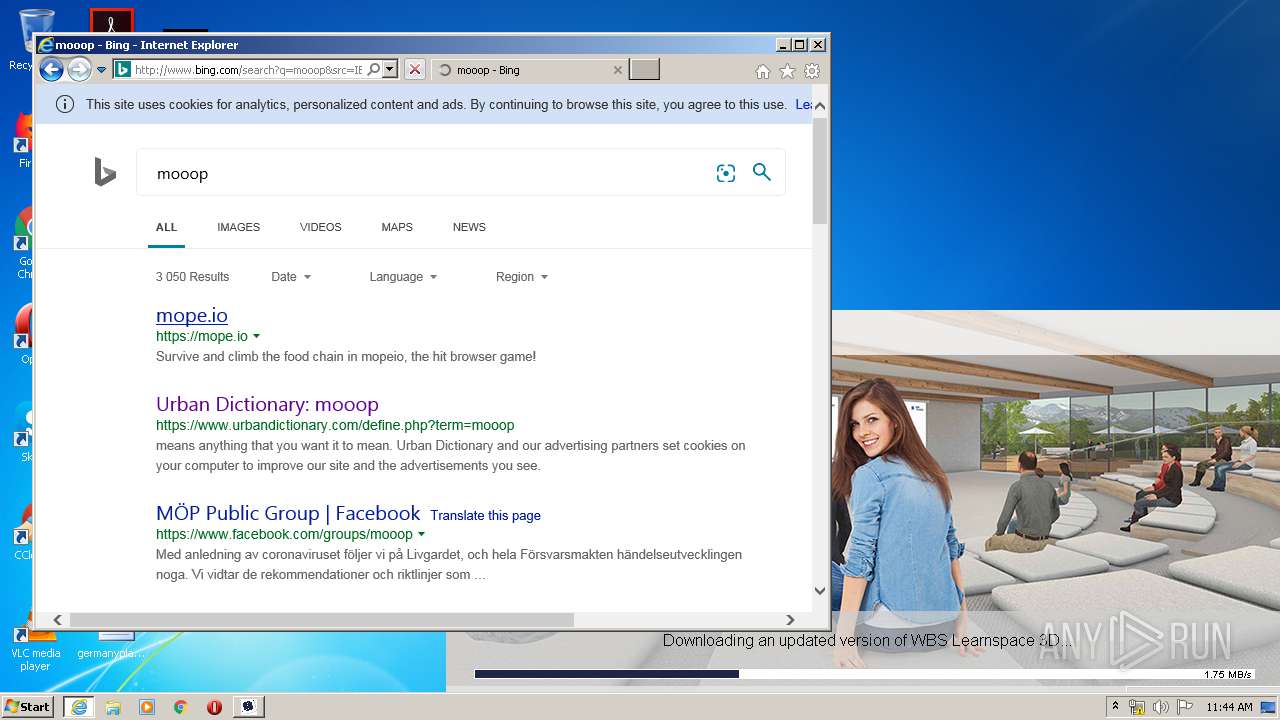
Task: Open the mope.io search result
Action: [x=192, y=315]
